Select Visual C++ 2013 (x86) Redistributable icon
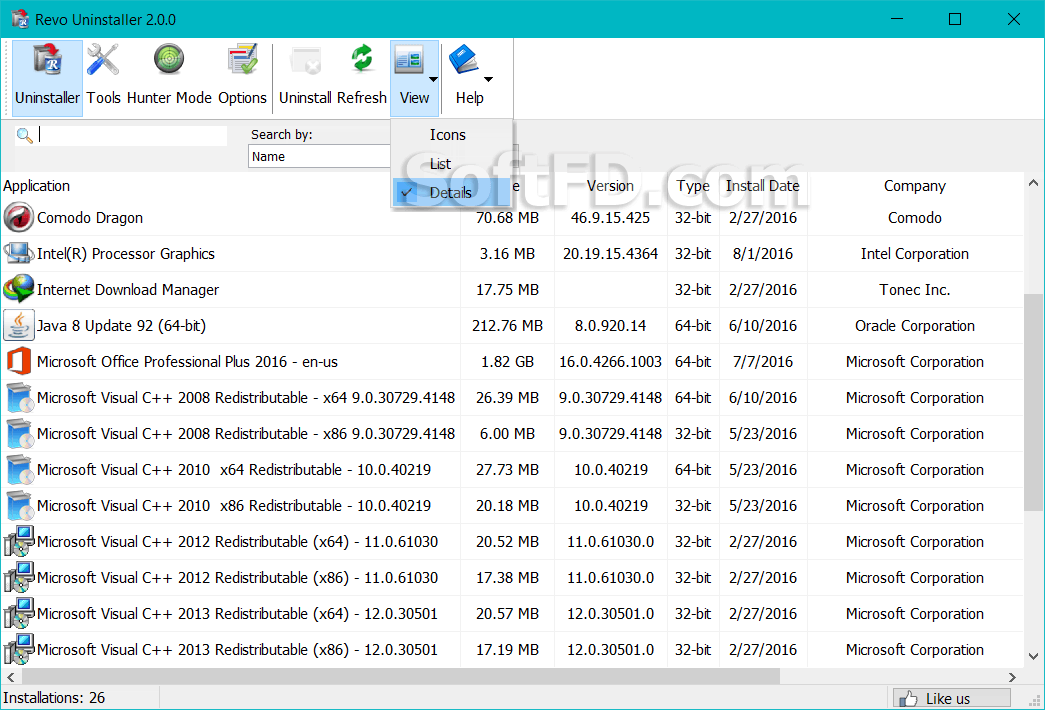This screenshot has height=710, width=1045. click(x=19, y=649)
